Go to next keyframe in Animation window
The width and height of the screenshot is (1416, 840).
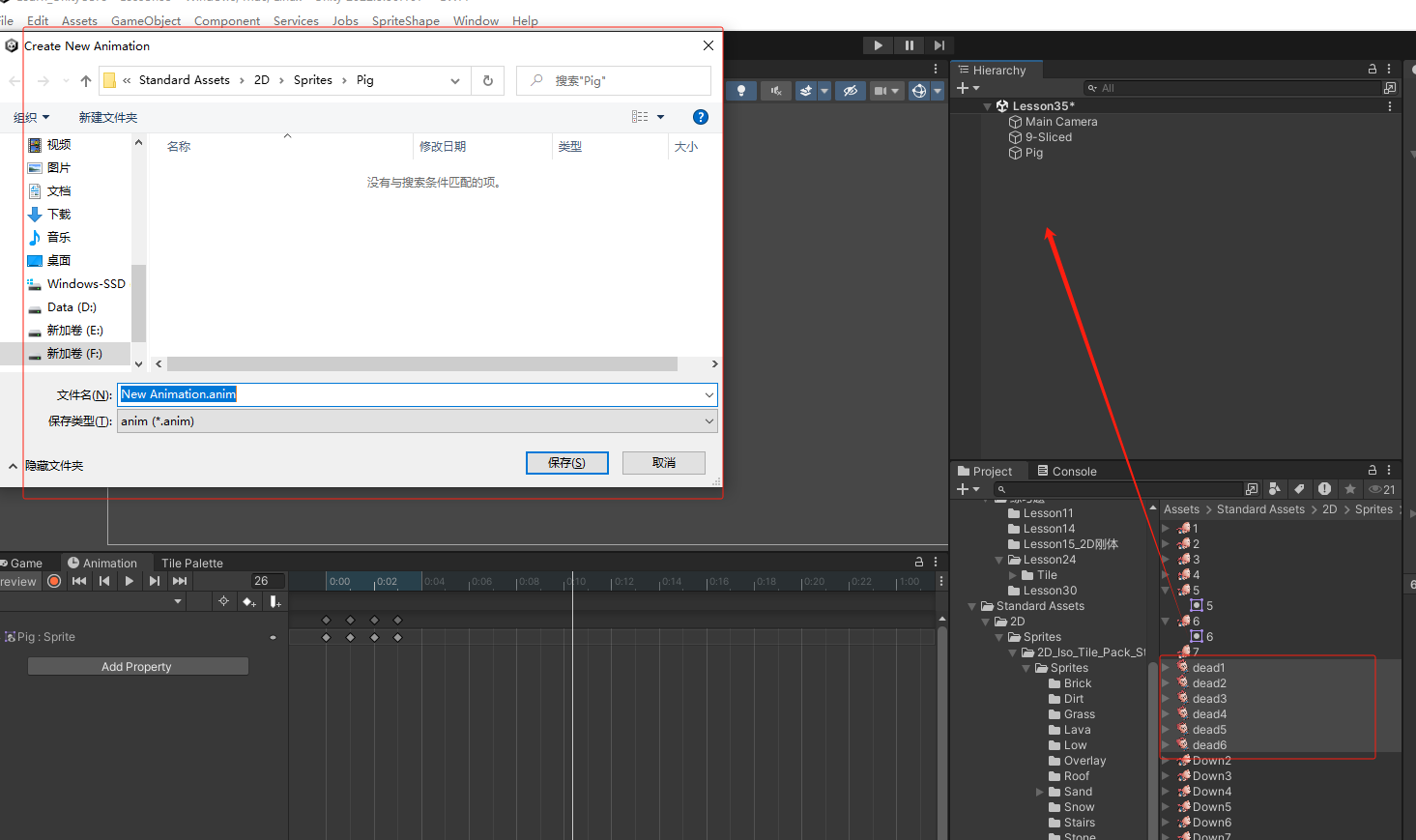155,581
